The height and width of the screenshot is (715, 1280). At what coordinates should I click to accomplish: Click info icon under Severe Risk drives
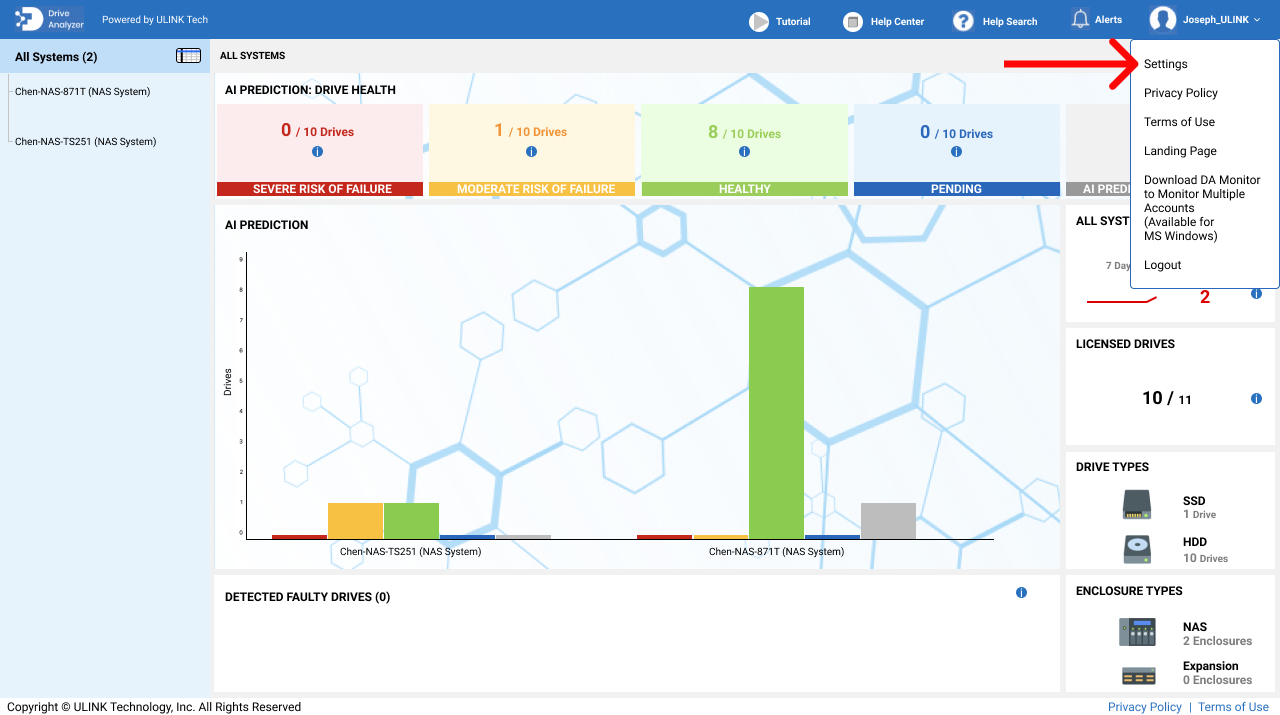coord(318,152)
